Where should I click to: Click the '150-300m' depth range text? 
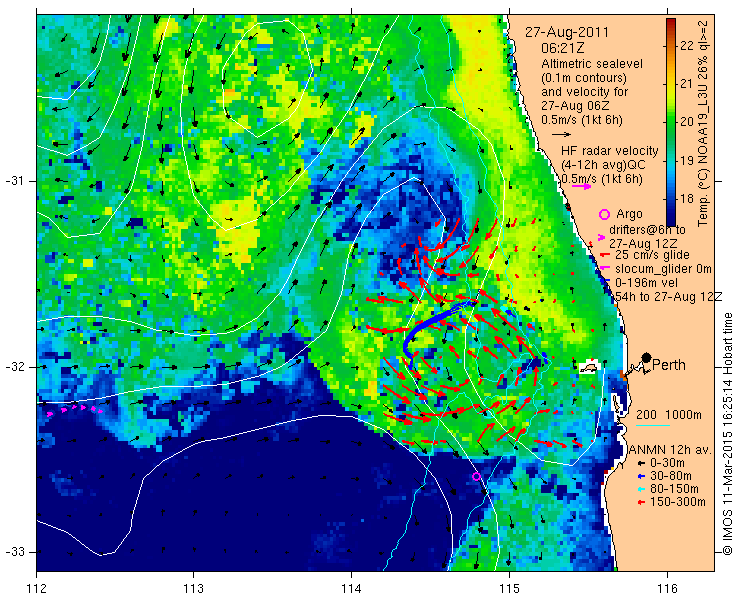tap(678, 502)
